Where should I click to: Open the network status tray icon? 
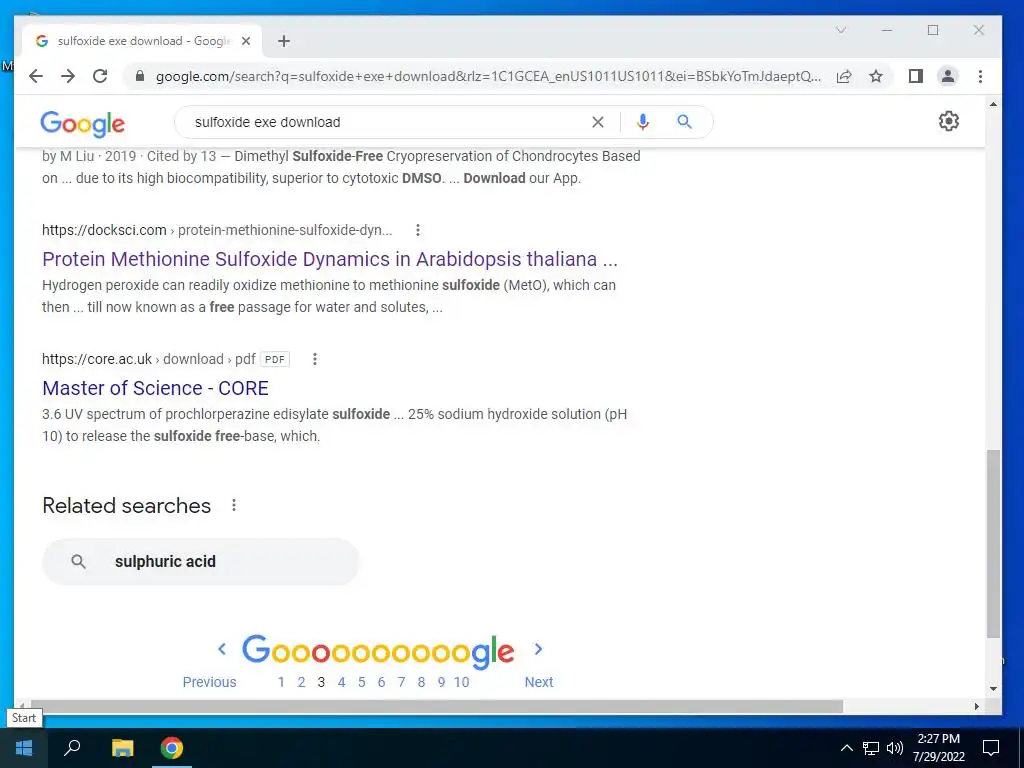pyautogui.click(x=871, y=748)
